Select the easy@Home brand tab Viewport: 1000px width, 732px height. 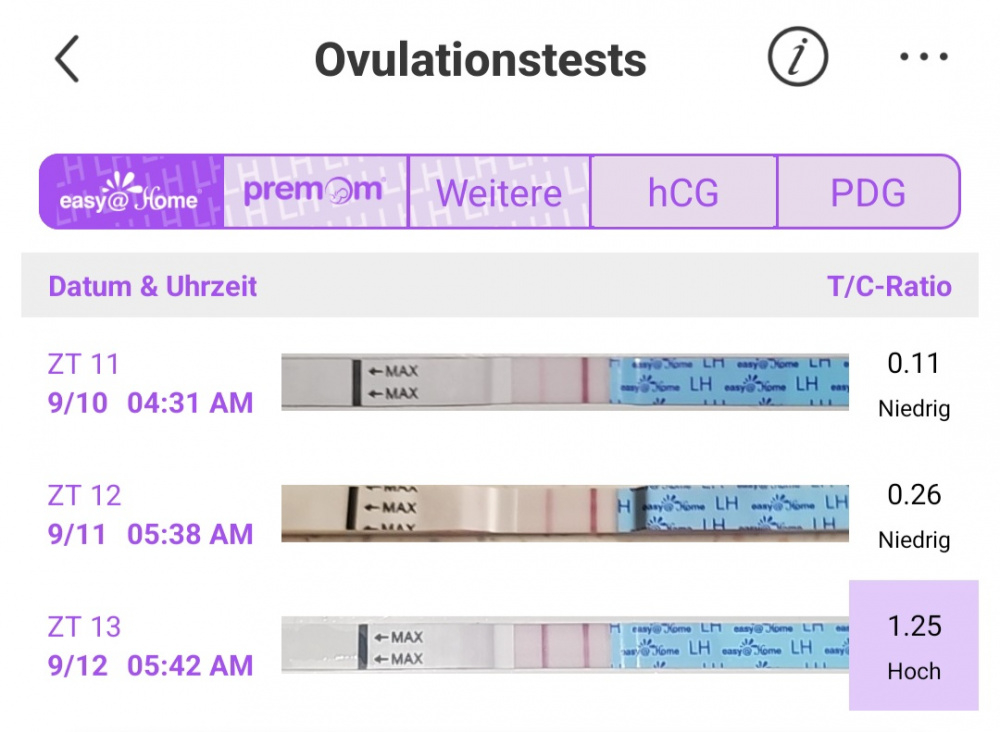pos(131,191)
